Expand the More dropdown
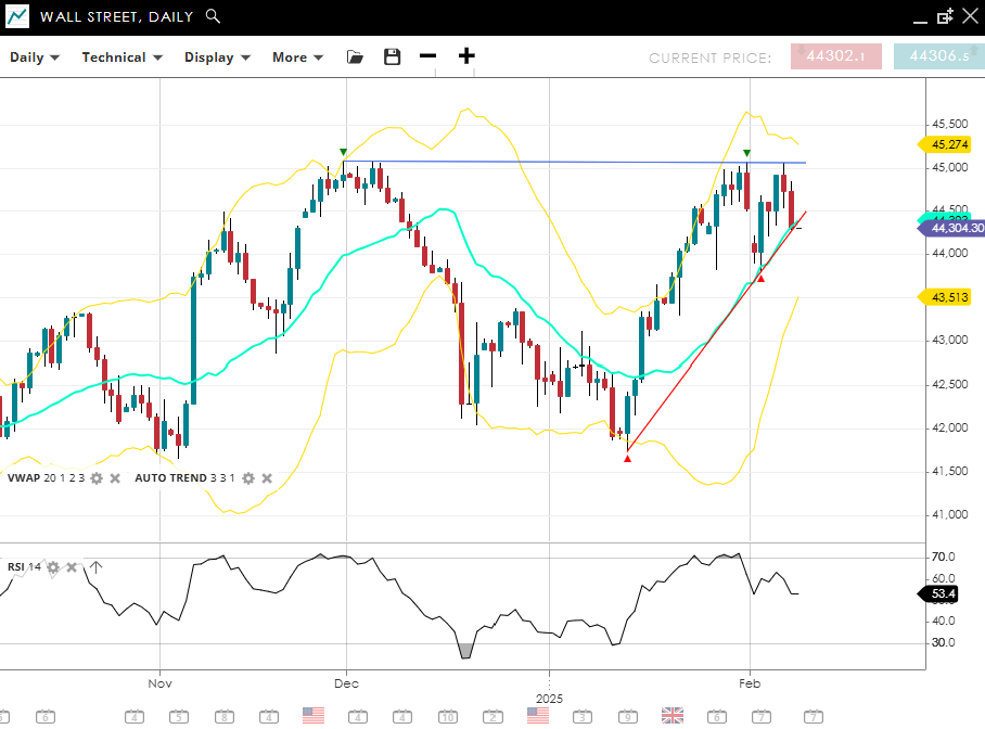985x729 pixels. (x=298, y=57)
